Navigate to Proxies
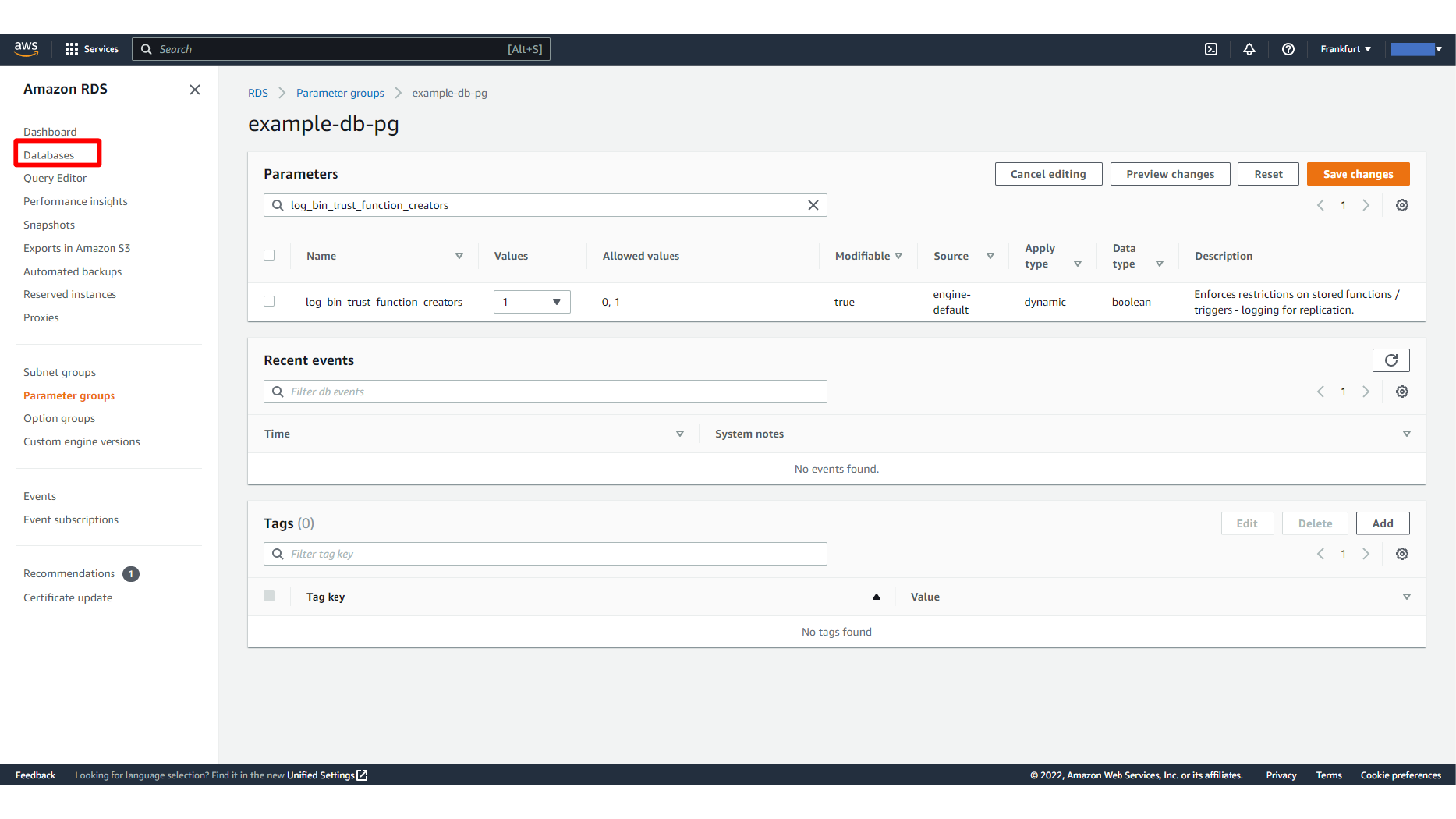This screenshot has height=819, width=1456. (41, 317)
